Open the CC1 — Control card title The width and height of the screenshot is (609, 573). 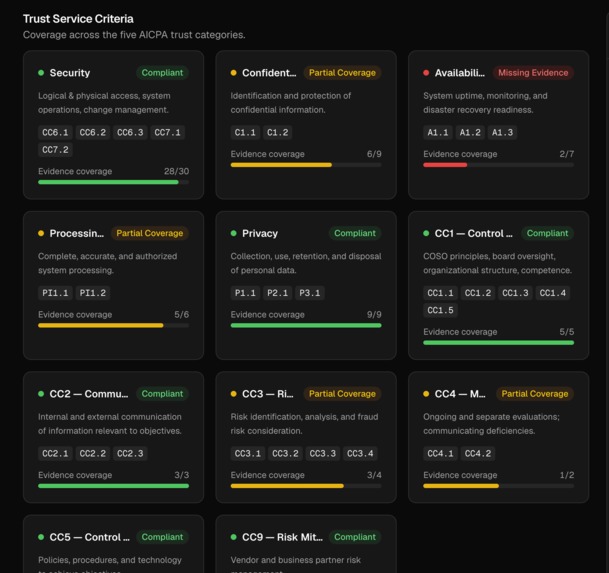click(x=473, y=233)
